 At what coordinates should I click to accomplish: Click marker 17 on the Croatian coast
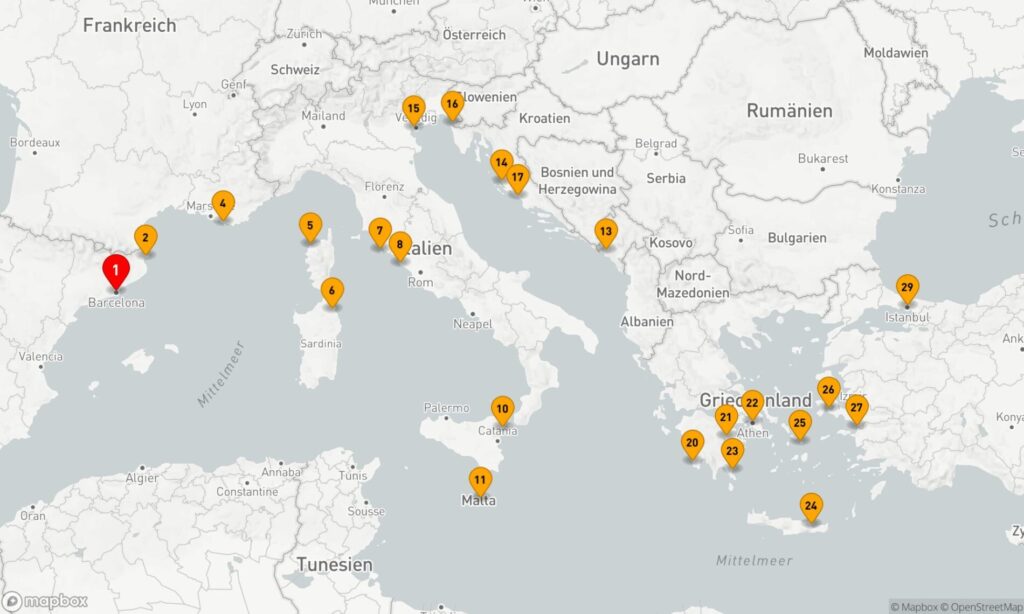517,178
